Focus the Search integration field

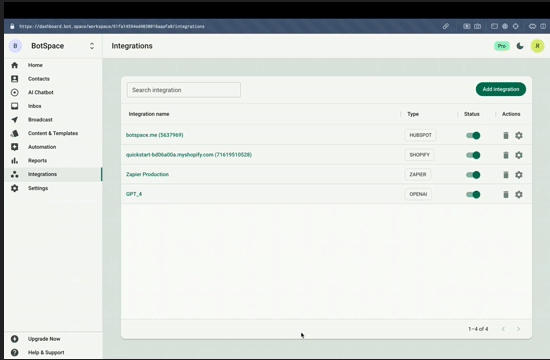[x=184, y=90]
